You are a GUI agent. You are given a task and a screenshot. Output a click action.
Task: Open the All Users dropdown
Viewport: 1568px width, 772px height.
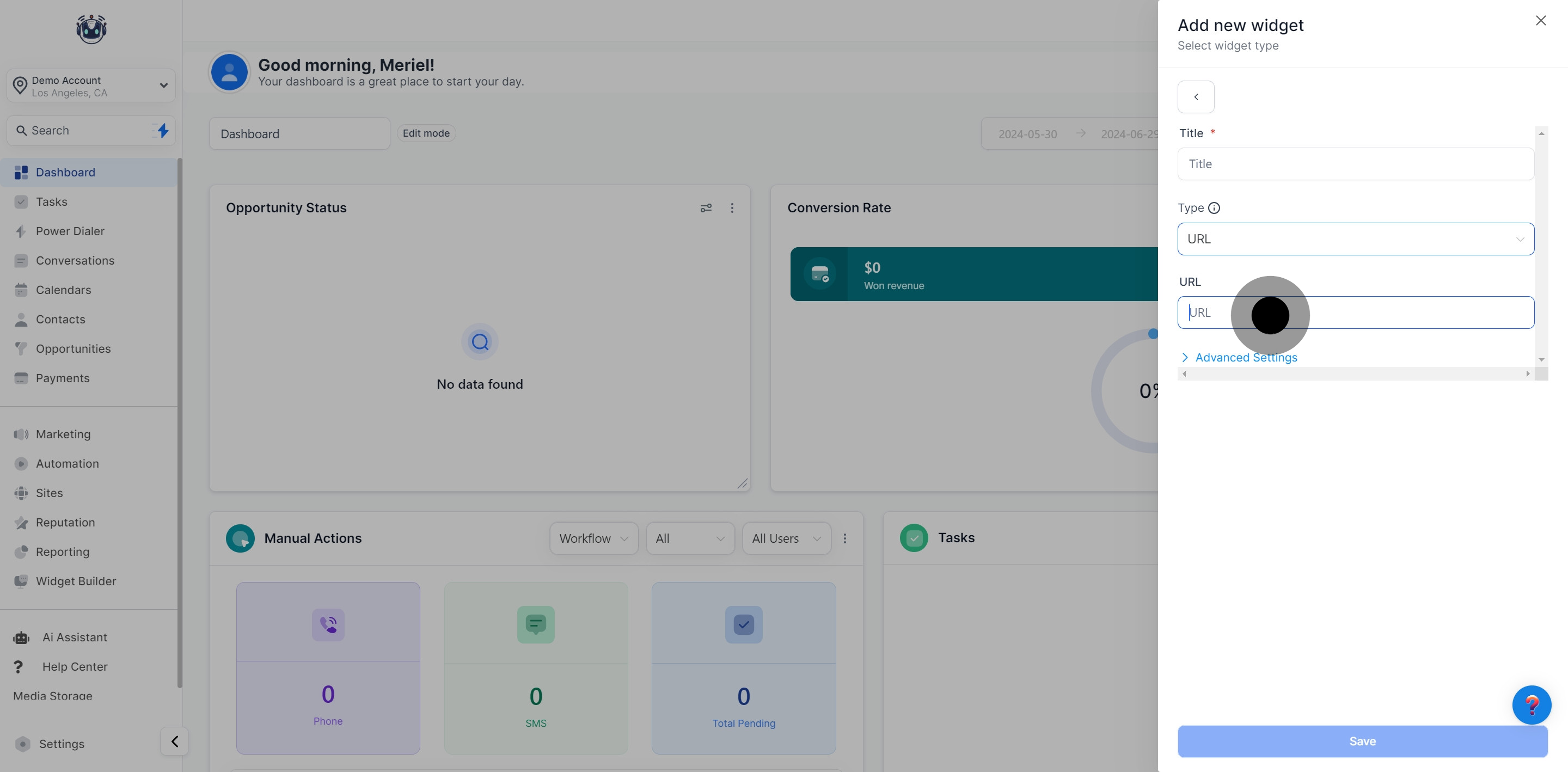click(x=786, y=538)
